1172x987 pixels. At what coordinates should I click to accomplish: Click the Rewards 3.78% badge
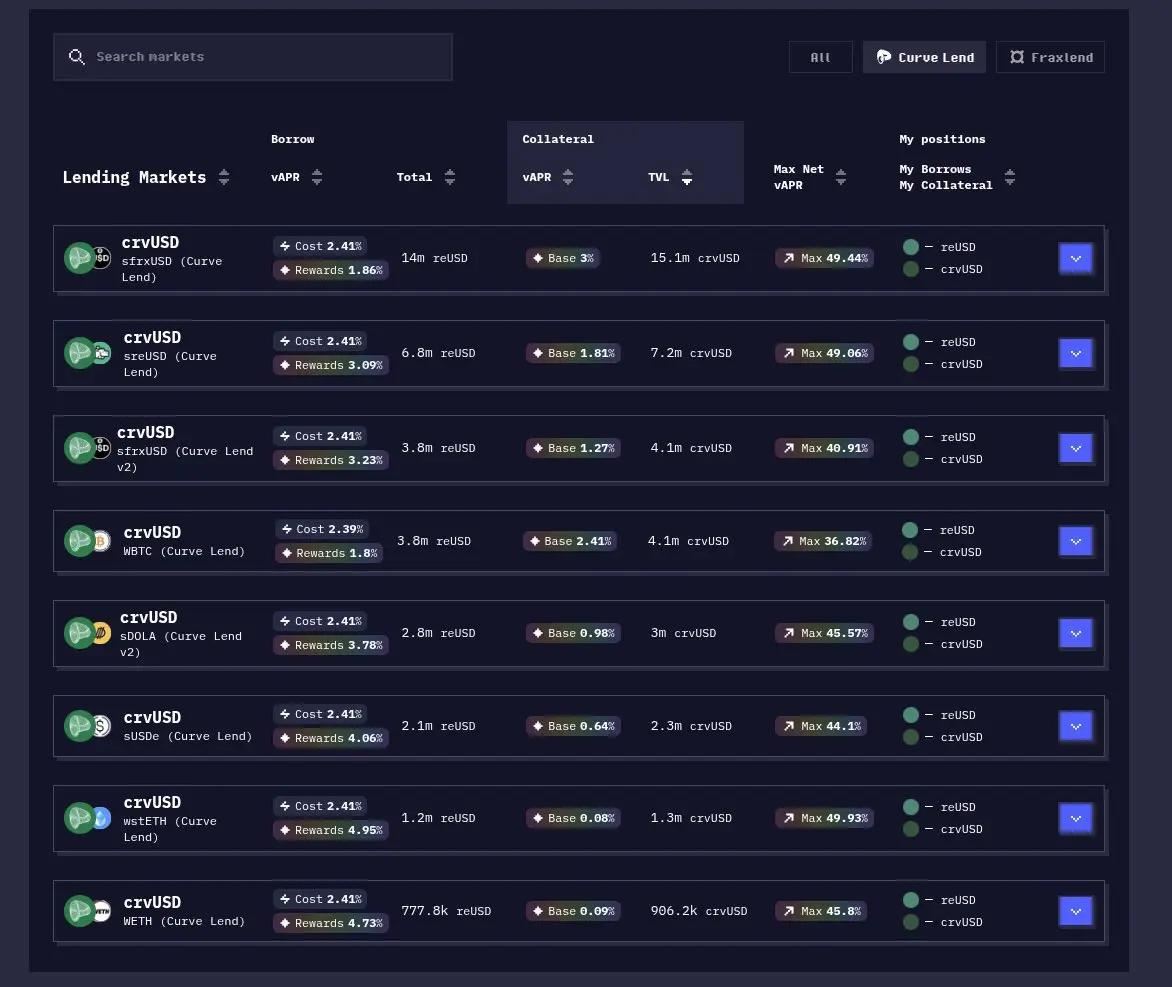(x=330, y=645)
